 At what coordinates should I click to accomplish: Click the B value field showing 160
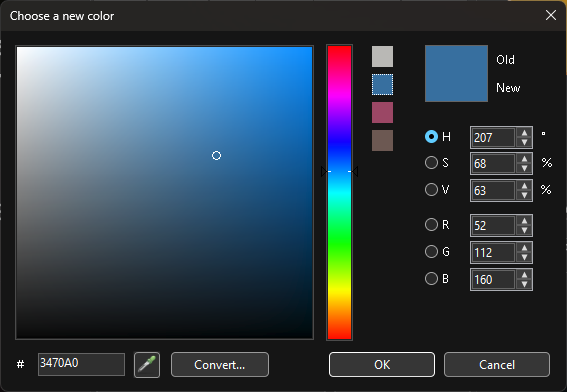(x=494, y=280)
